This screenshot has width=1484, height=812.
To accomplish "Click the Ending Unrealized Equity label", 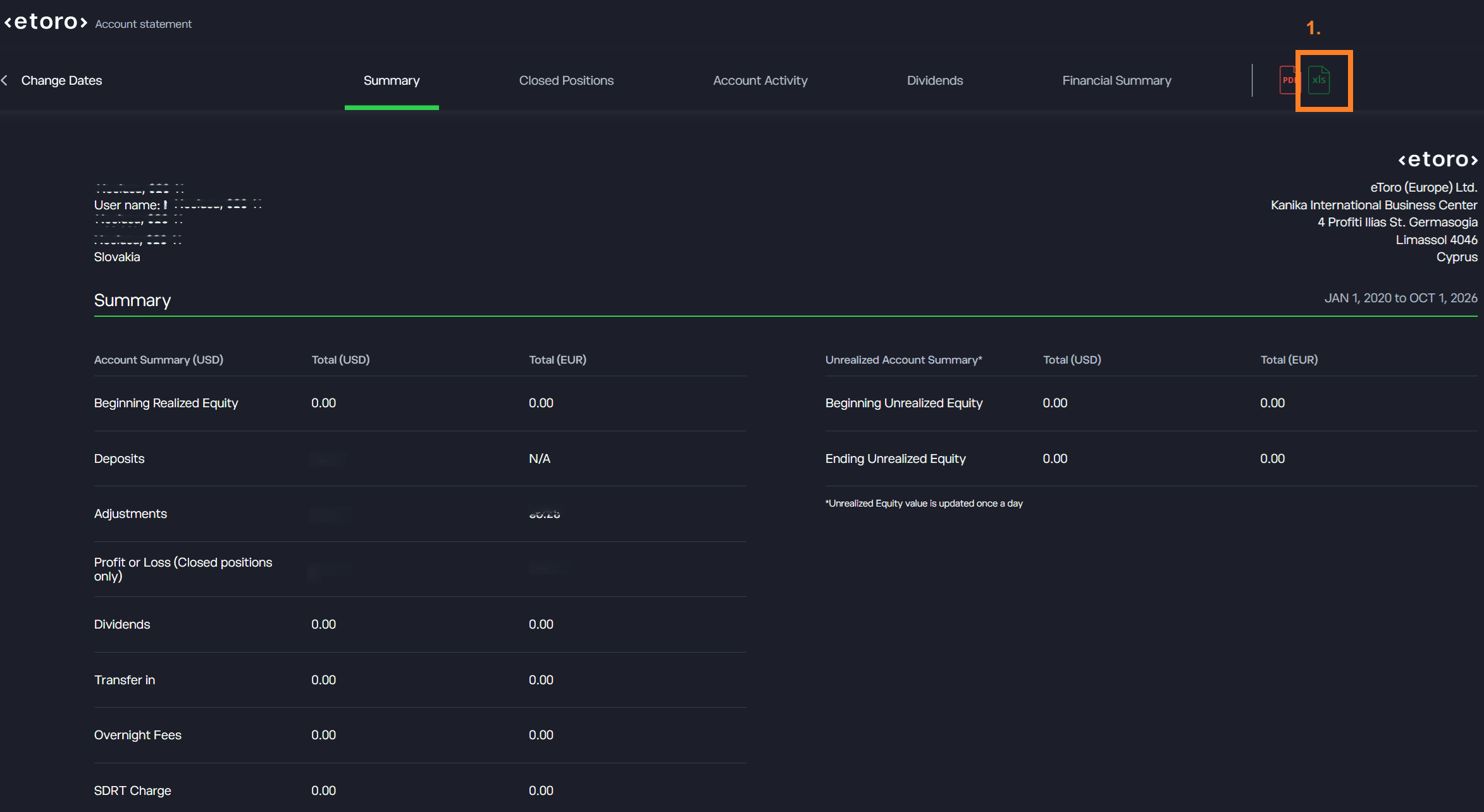I will click(896, 458).
